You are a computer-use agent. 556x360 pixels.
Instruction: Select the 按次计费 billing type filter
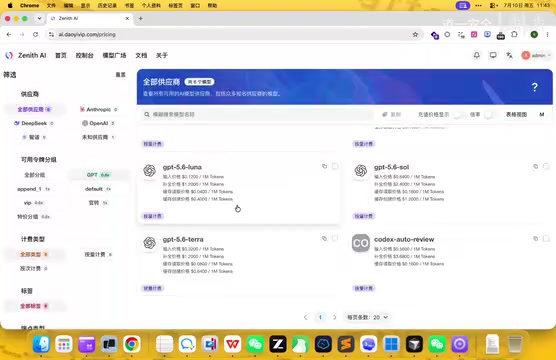tap(34, 268)
